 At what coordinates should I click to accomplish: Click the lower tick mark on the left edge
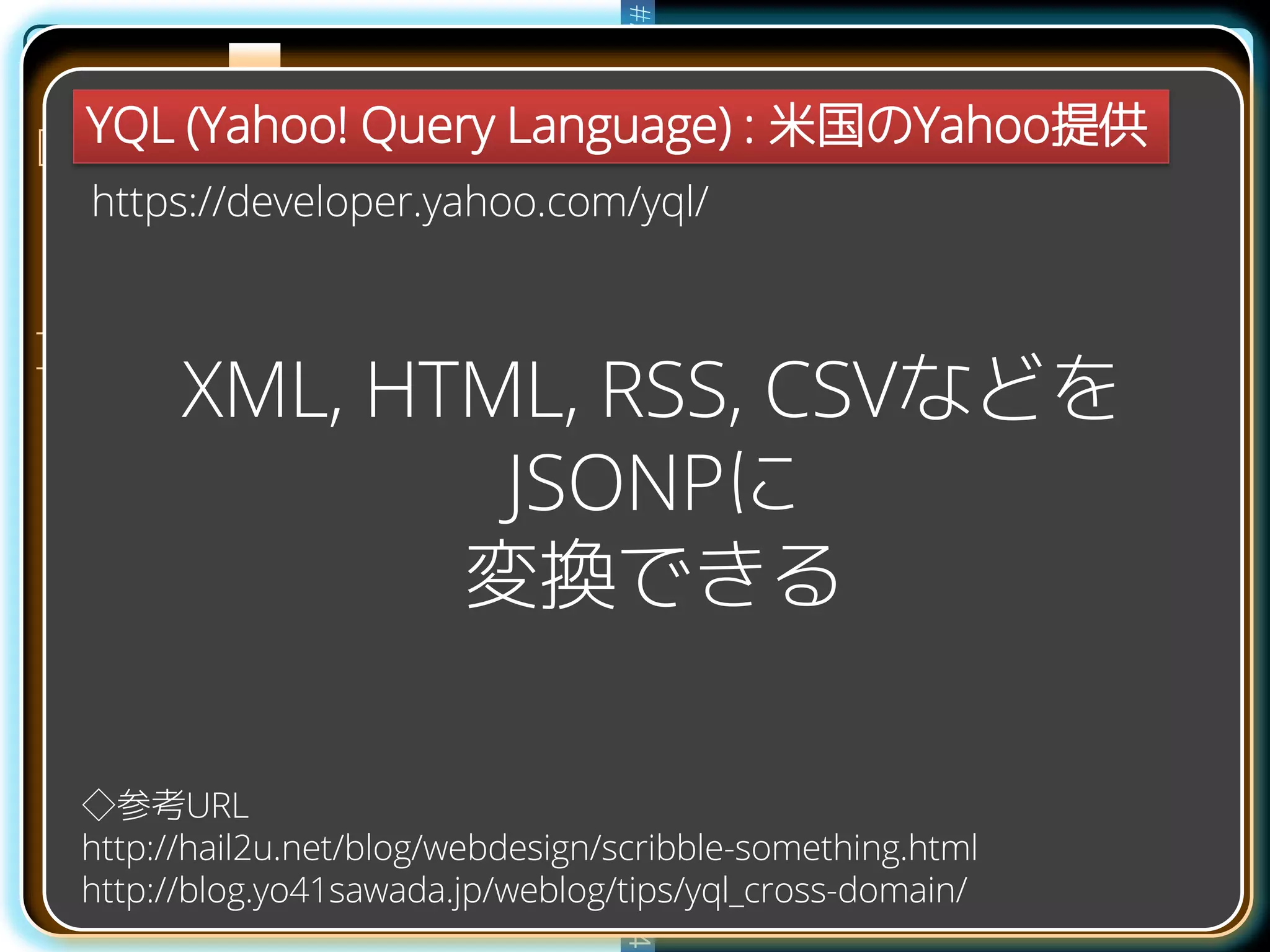pyautogui.click(x=40, y=369)
